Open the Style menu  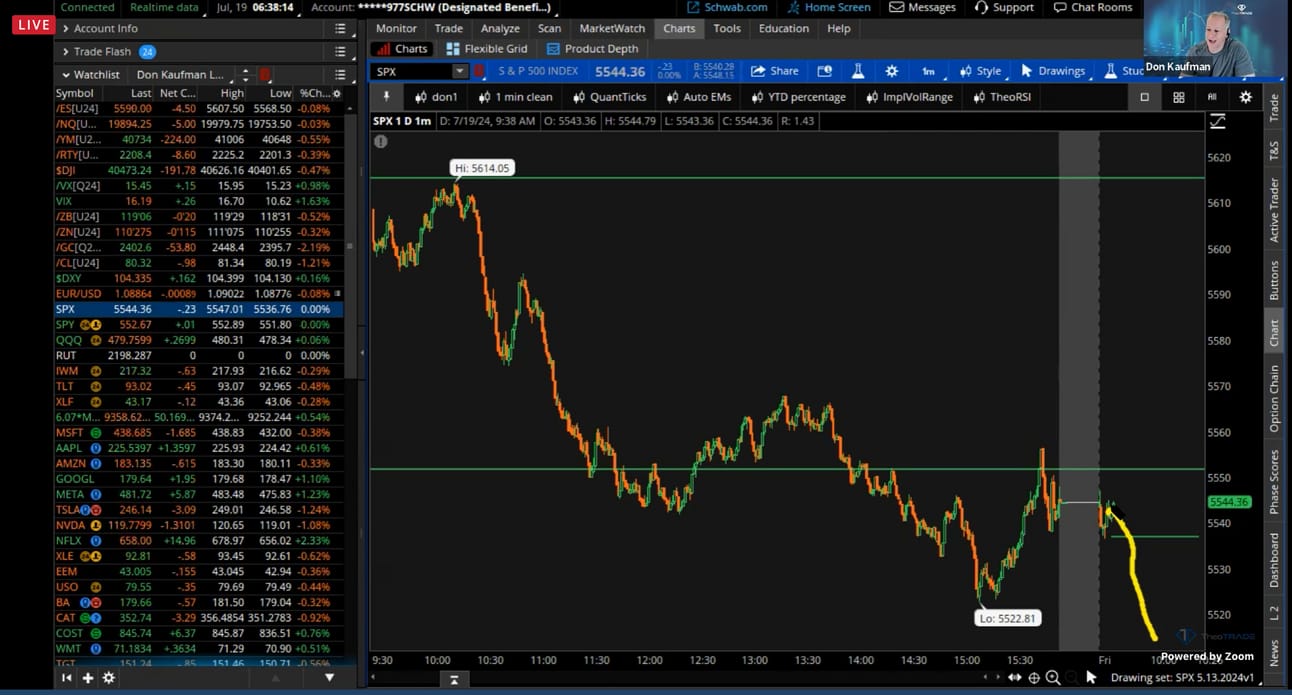980,71
